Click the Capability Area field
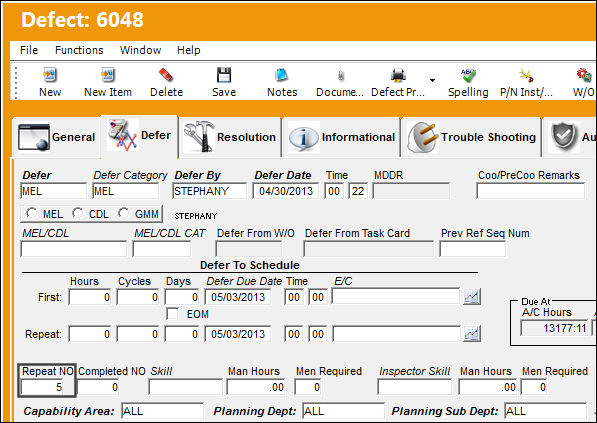Viewport: 597px width, 423px height. [x=162, y=411]
